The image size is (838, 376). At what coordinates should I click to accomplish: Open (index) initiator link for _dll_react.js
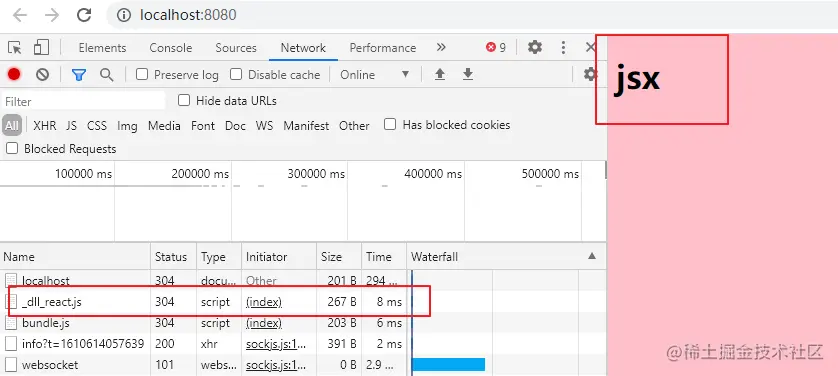pos(264,302)
